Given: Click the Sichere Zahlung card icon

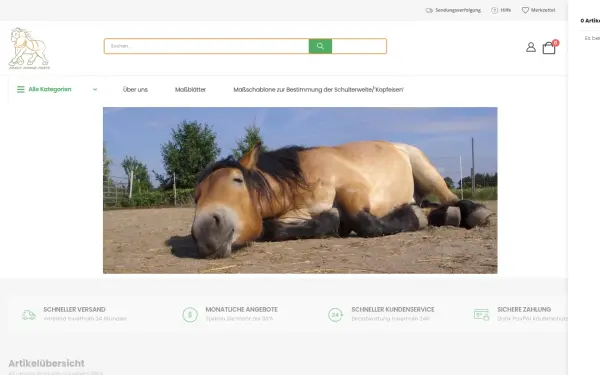Looking at the screenshot, I should click(481, 315).
